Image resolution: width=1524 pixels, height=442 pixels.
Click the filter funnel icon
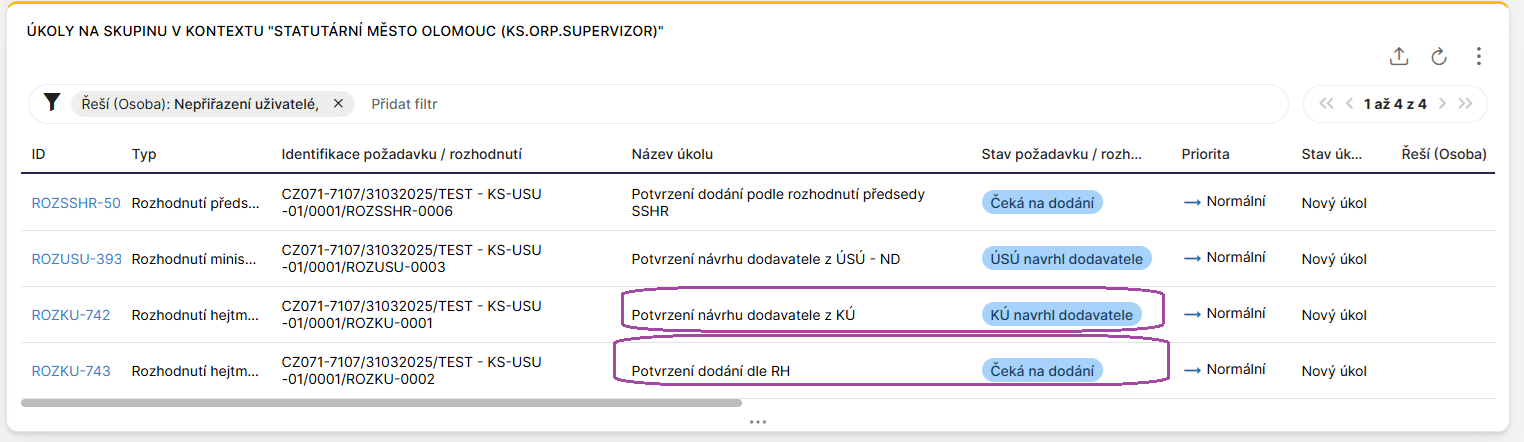tap(52, 103)
